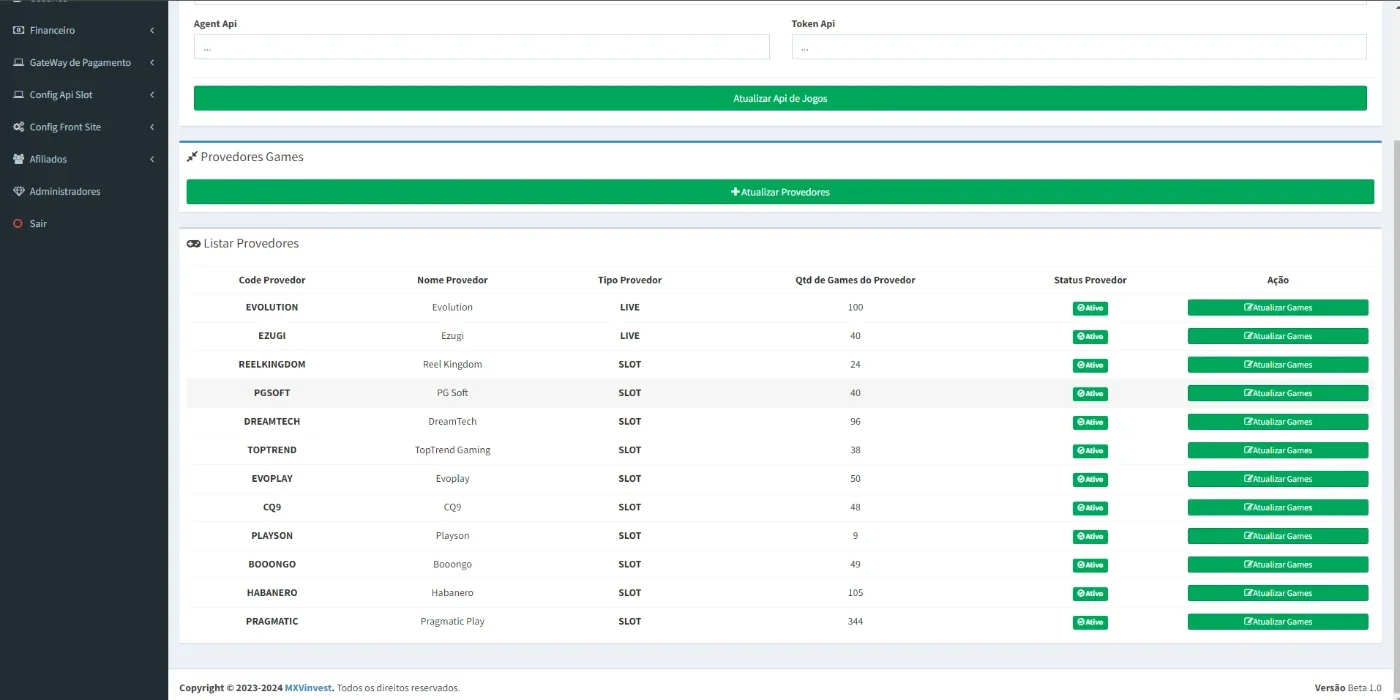Click the GateWay de Pagamento laptop icon
This screenshot has height=700, width=1400.
(x=18, y=63)
